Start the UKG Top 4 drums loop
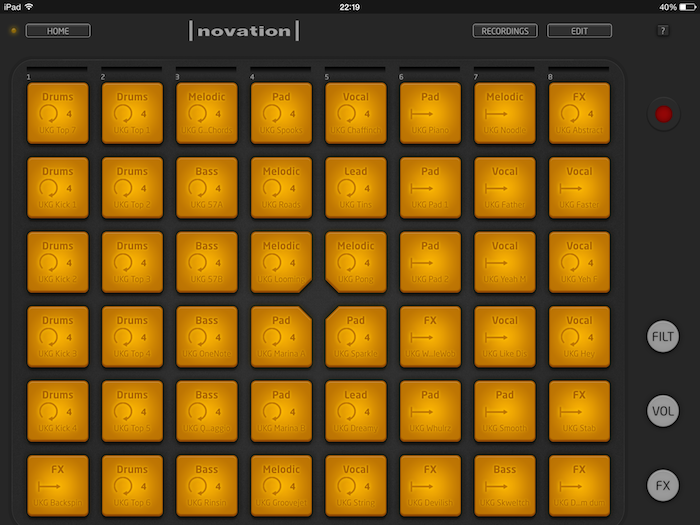700x525 pixels. click(x=133, y=337)
